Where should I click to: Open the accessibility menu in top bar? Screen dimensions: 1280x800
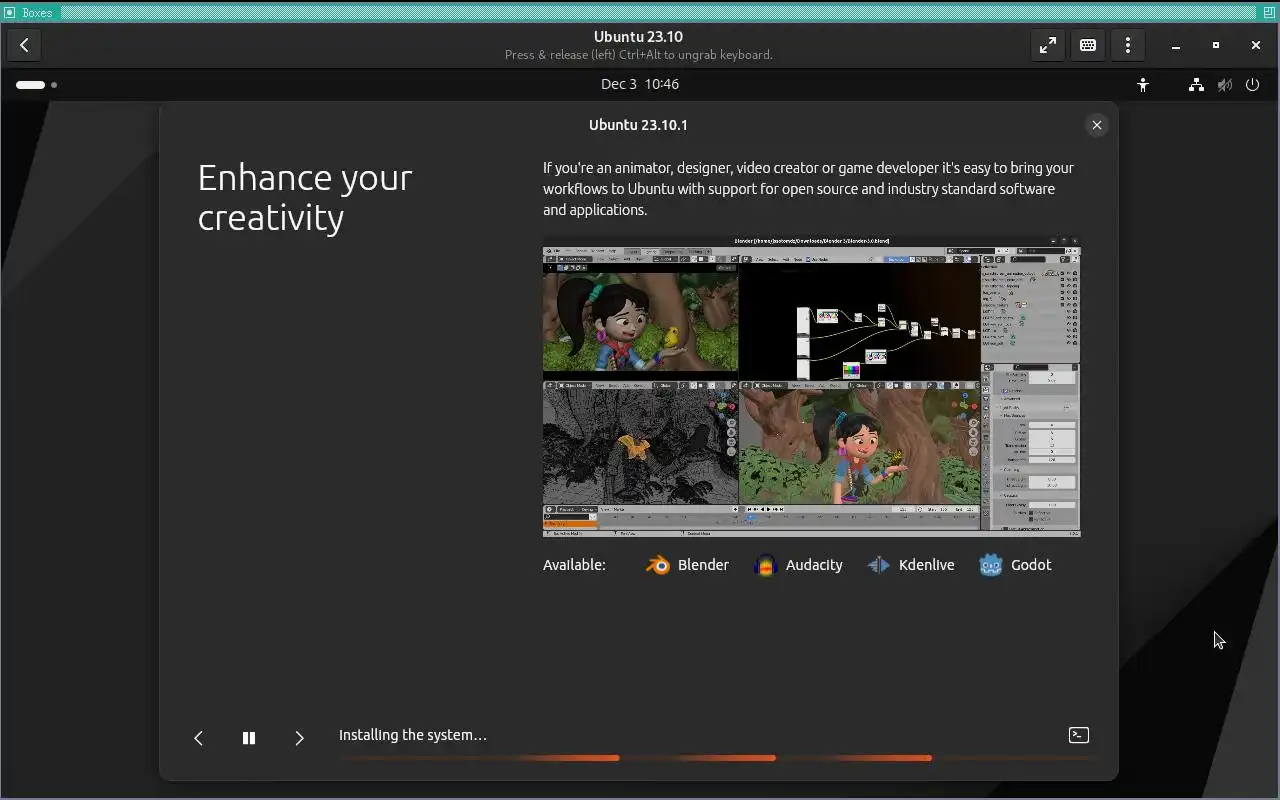pyautogui.click(x=1143, y=85)
